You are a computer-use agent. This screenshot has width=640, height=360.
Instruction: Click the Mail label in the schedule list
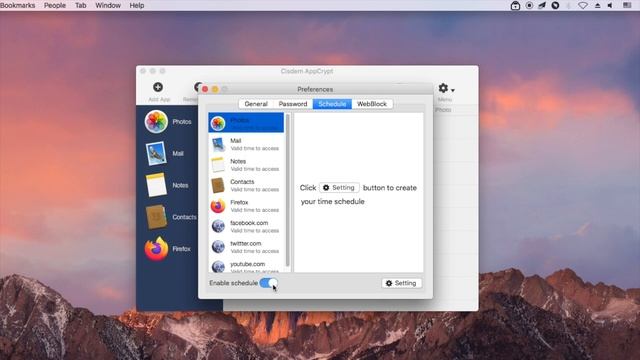[x=236, y=140]
